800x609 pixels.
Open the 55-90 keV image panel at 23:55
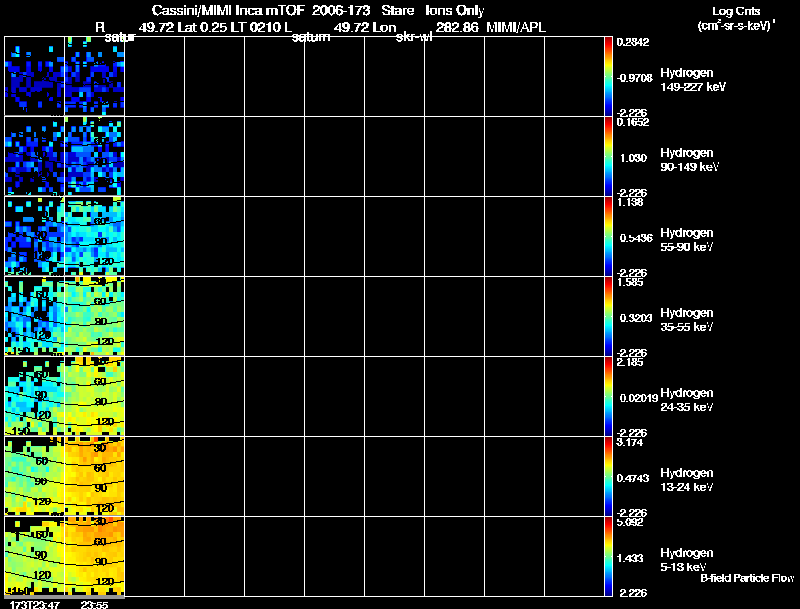(95, 236)
